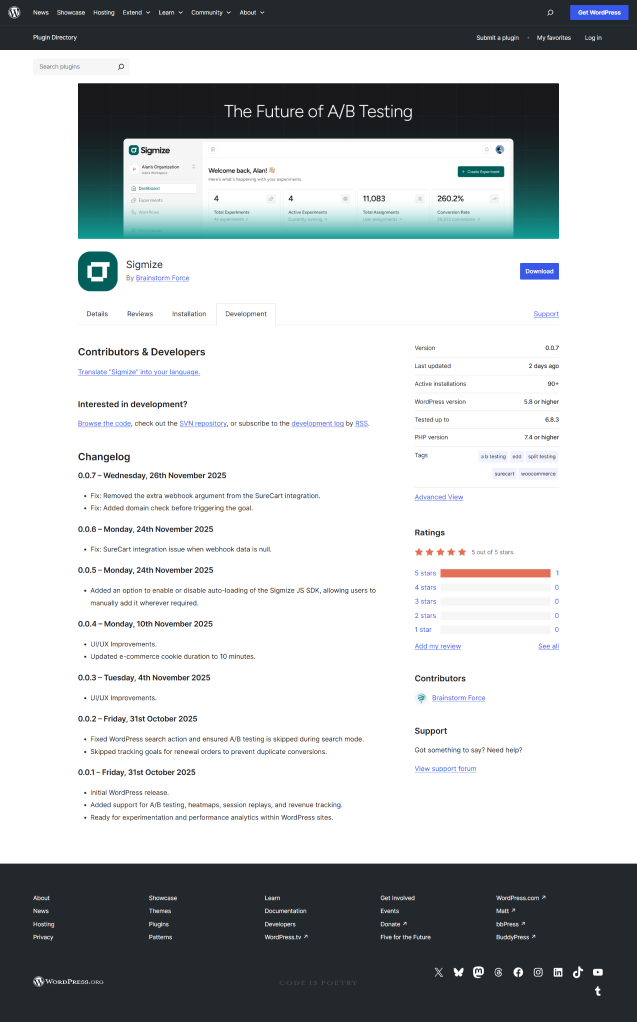
Task: Open footer WordPress.tv link
Action: point(286,937)
